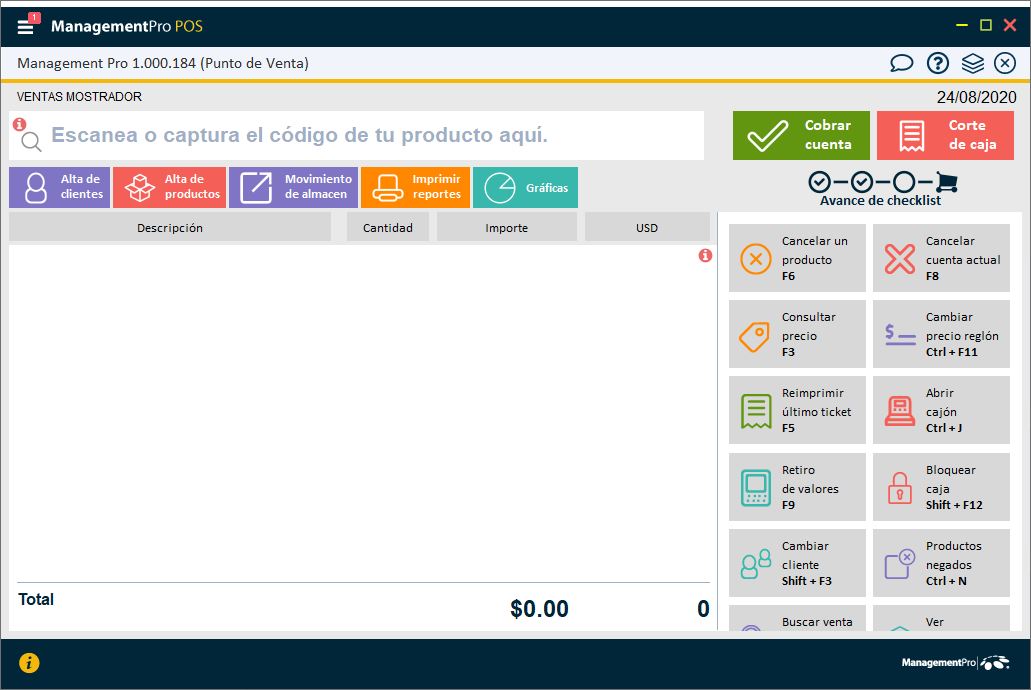Lock the register with Bloquear caja
Screen dimensions: 1031x690
click(x=941, y=487)
